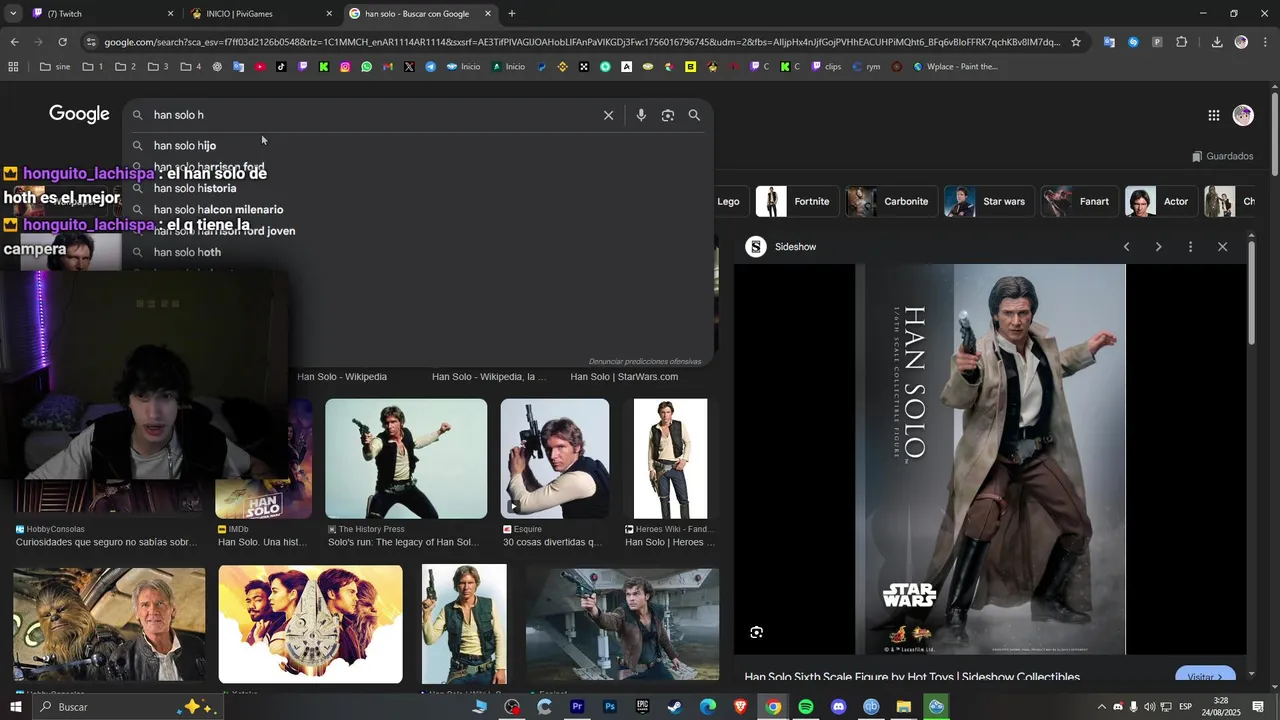Bookmark this page with the star
The image size is (1280, 720).
click(x=1076, y=42)
